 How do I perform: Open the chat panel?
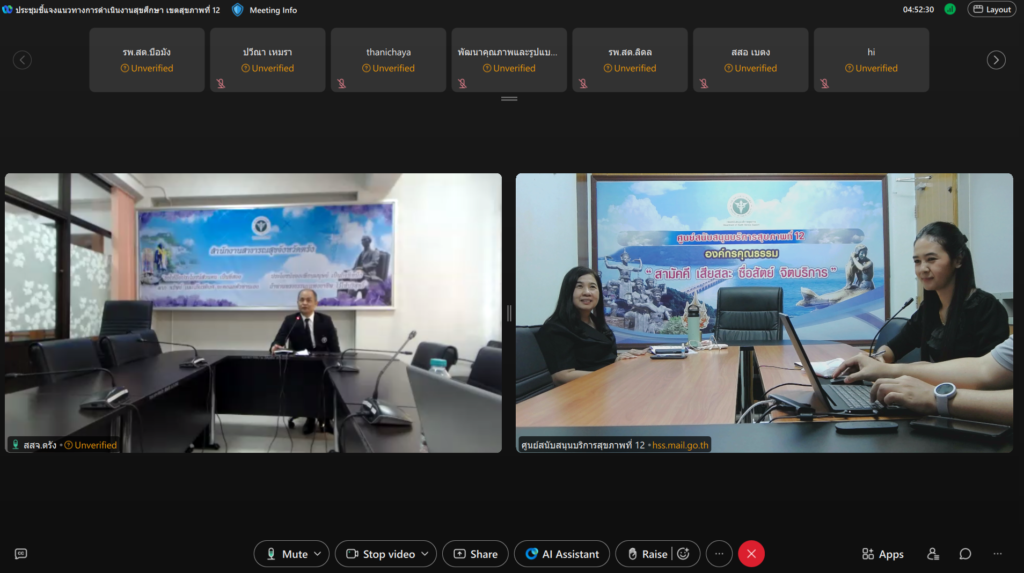[965, 554]
